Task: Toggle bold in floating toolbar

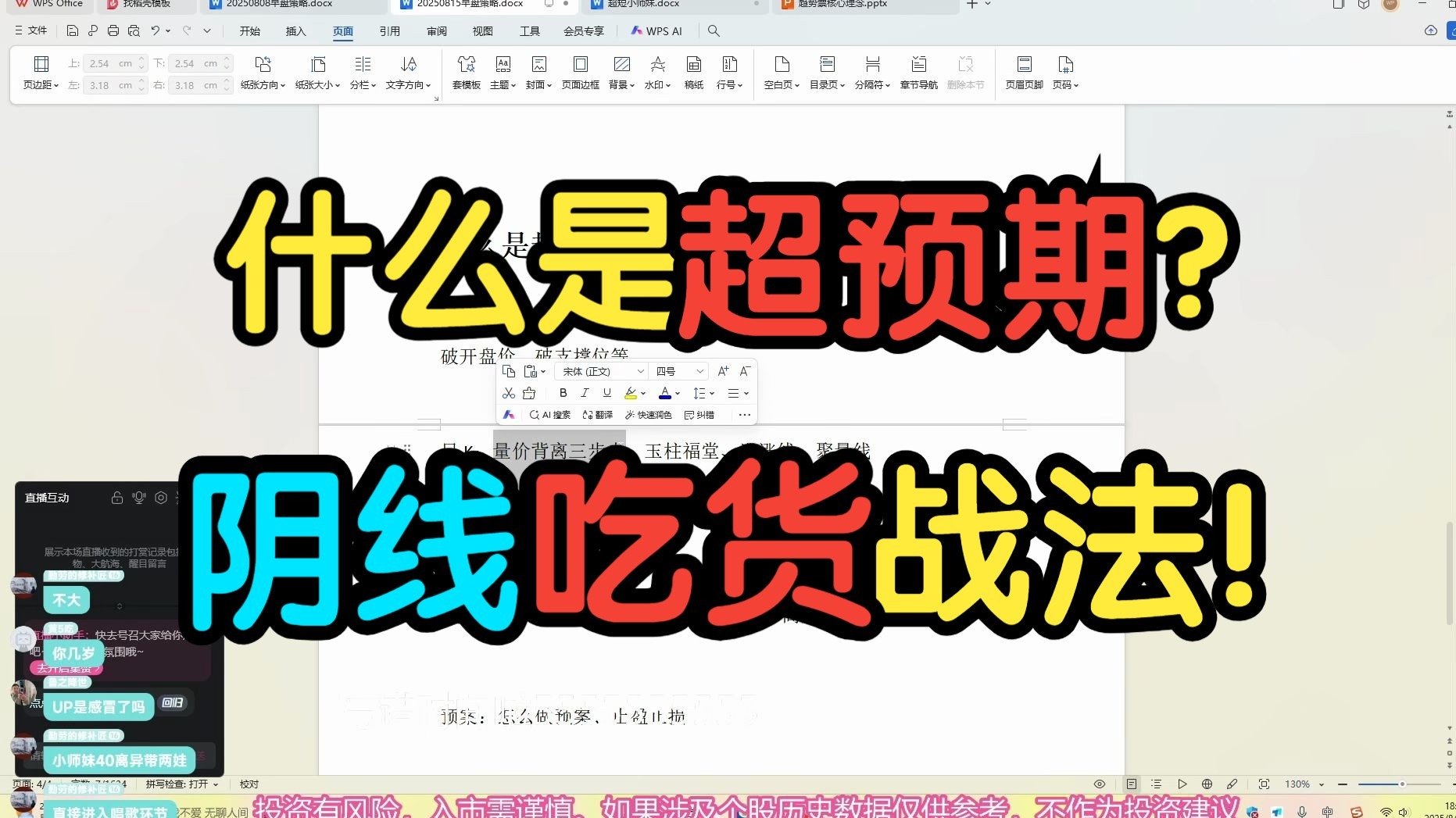Action: (x=563, y=393)
